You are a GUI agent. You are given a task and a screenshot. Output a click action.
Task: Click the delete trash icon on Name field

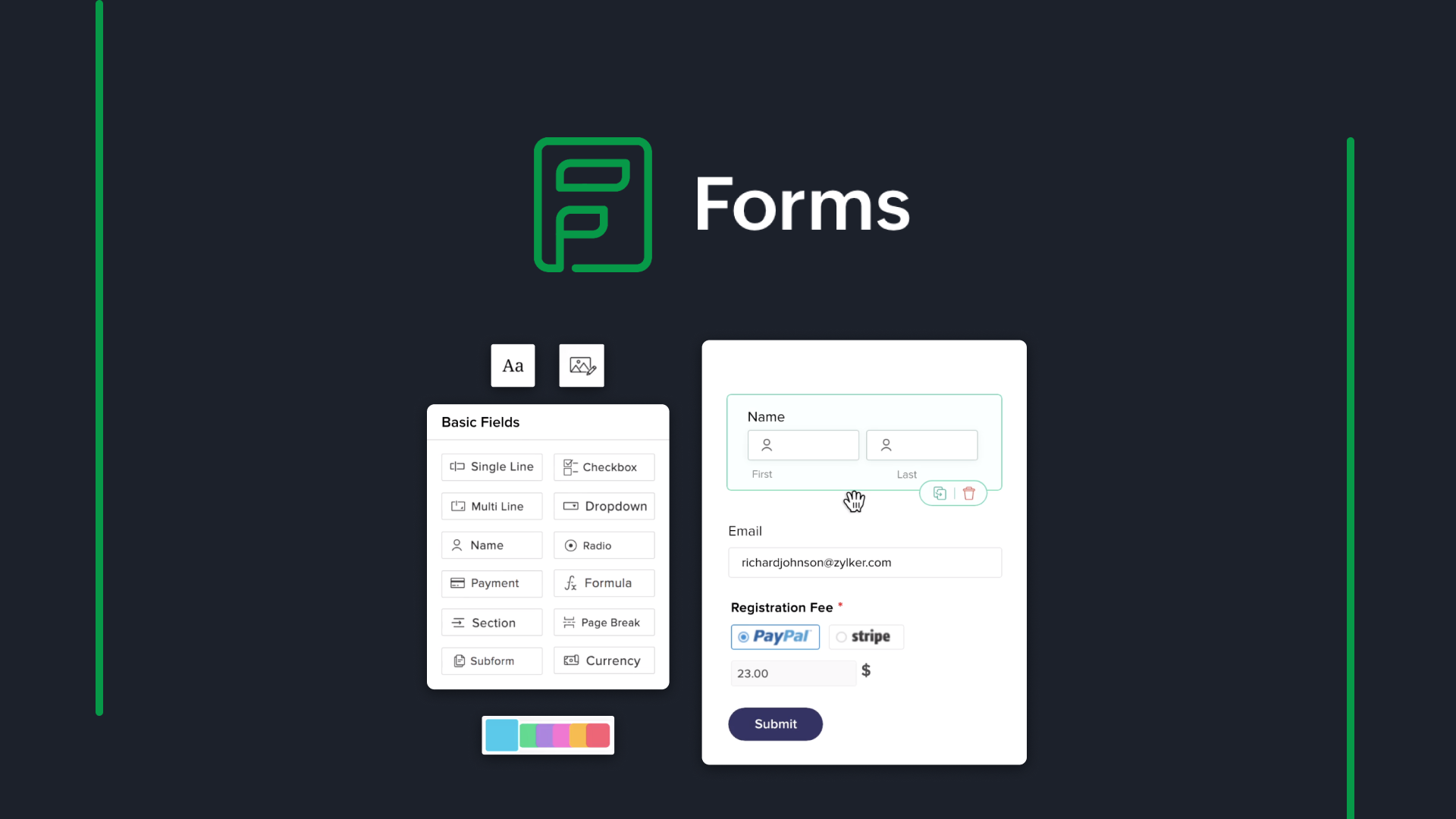click(969, 492)
